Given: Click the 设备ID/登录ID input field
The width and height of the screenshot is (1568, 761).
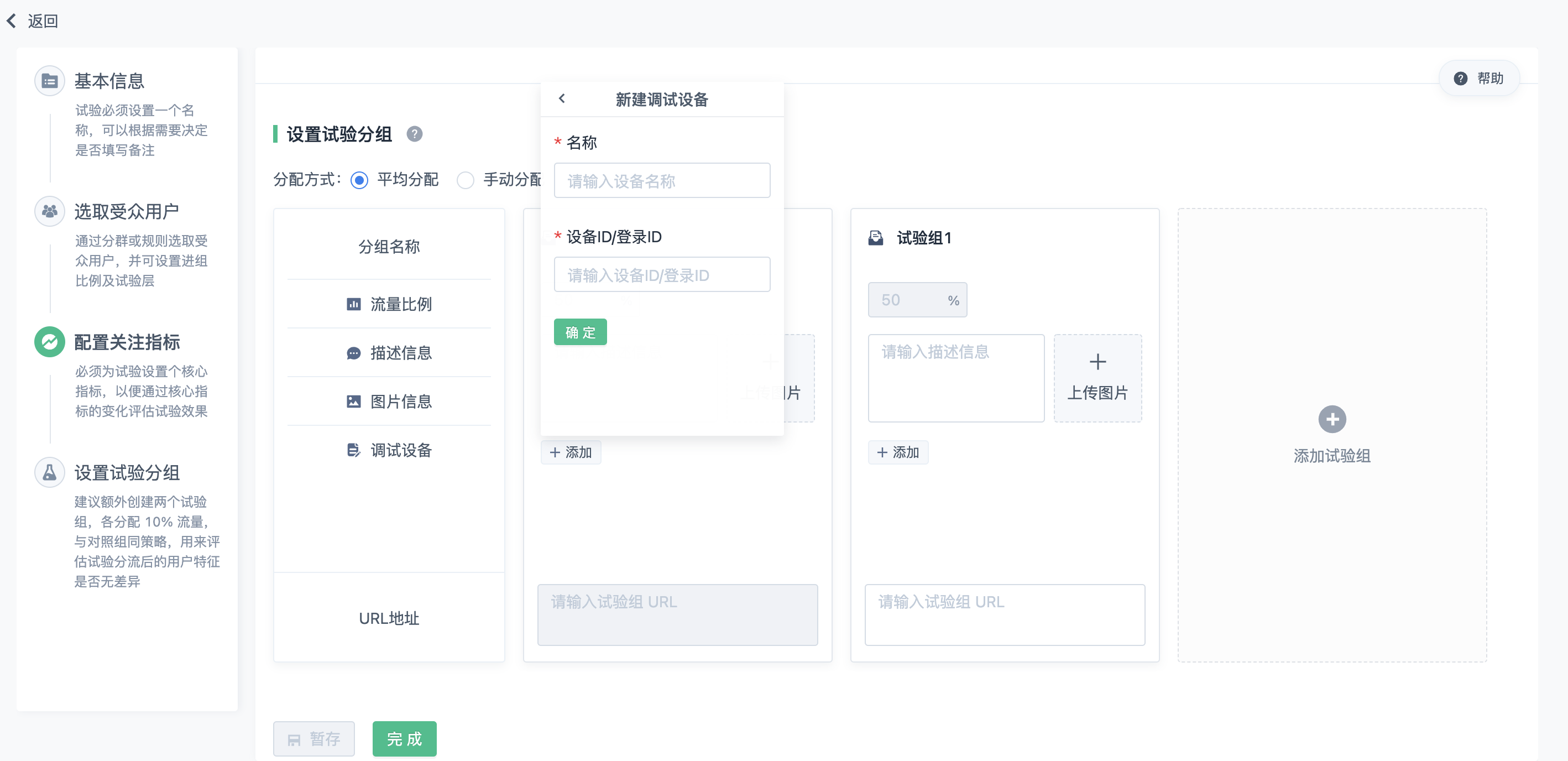Looking at the screenshot, I should [662, 275].
